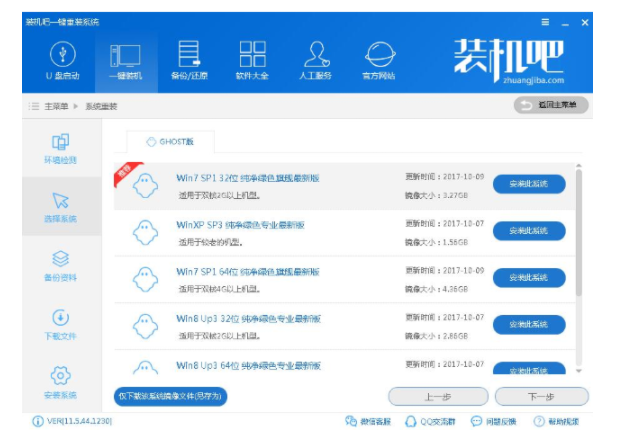Click Win8 Up3 64位 纯净绿色专业最新版 title
This screenshot has height=443, width=617.
point(248,365)
